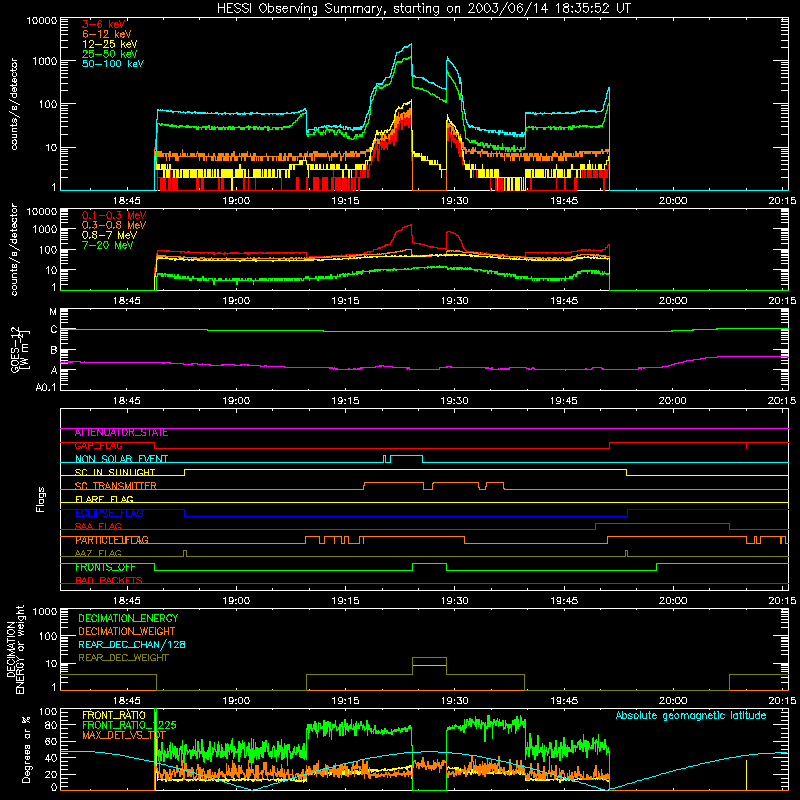800x800 pixels.
Task: Click the Absolute geomagnetic latitude label
Action: 691,716
